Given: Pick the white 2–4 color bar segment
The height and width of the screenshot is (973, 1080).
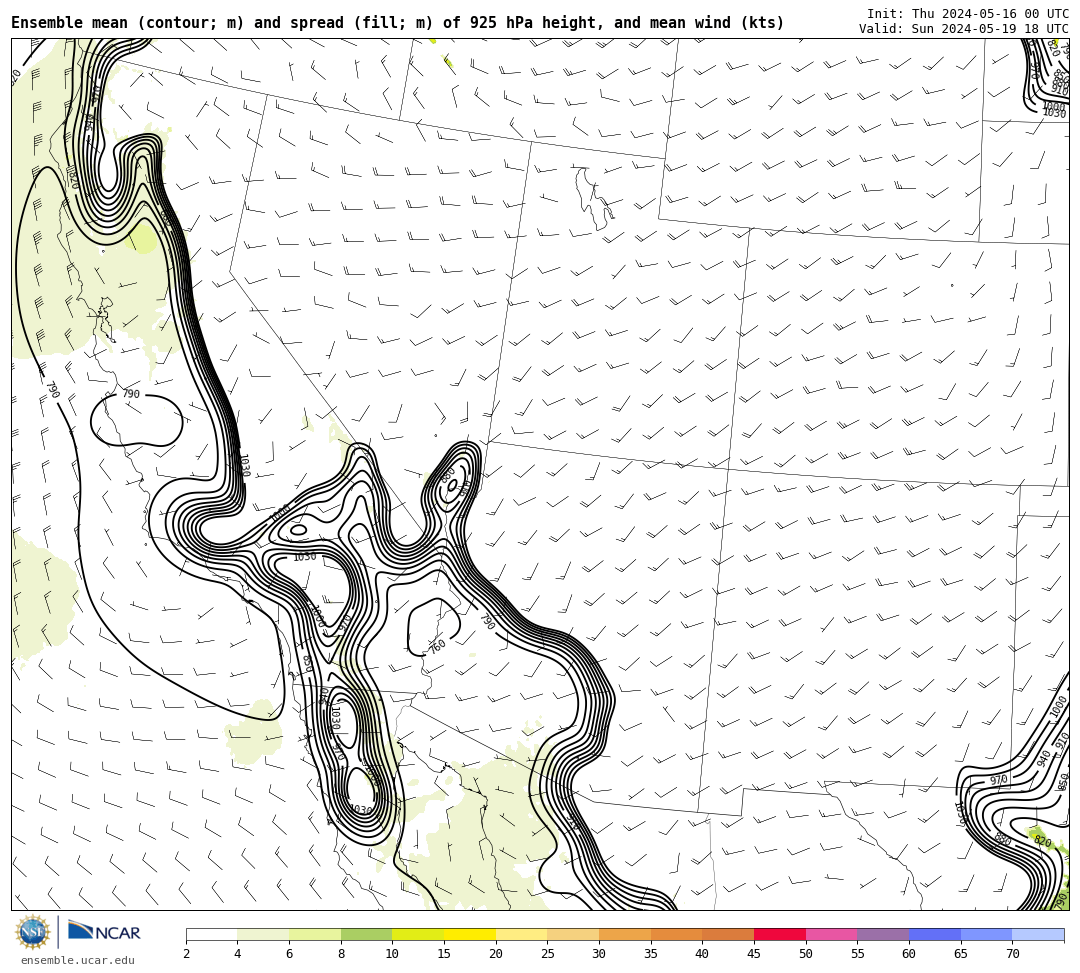Looking at the screenshot, I should coord(211,934).
